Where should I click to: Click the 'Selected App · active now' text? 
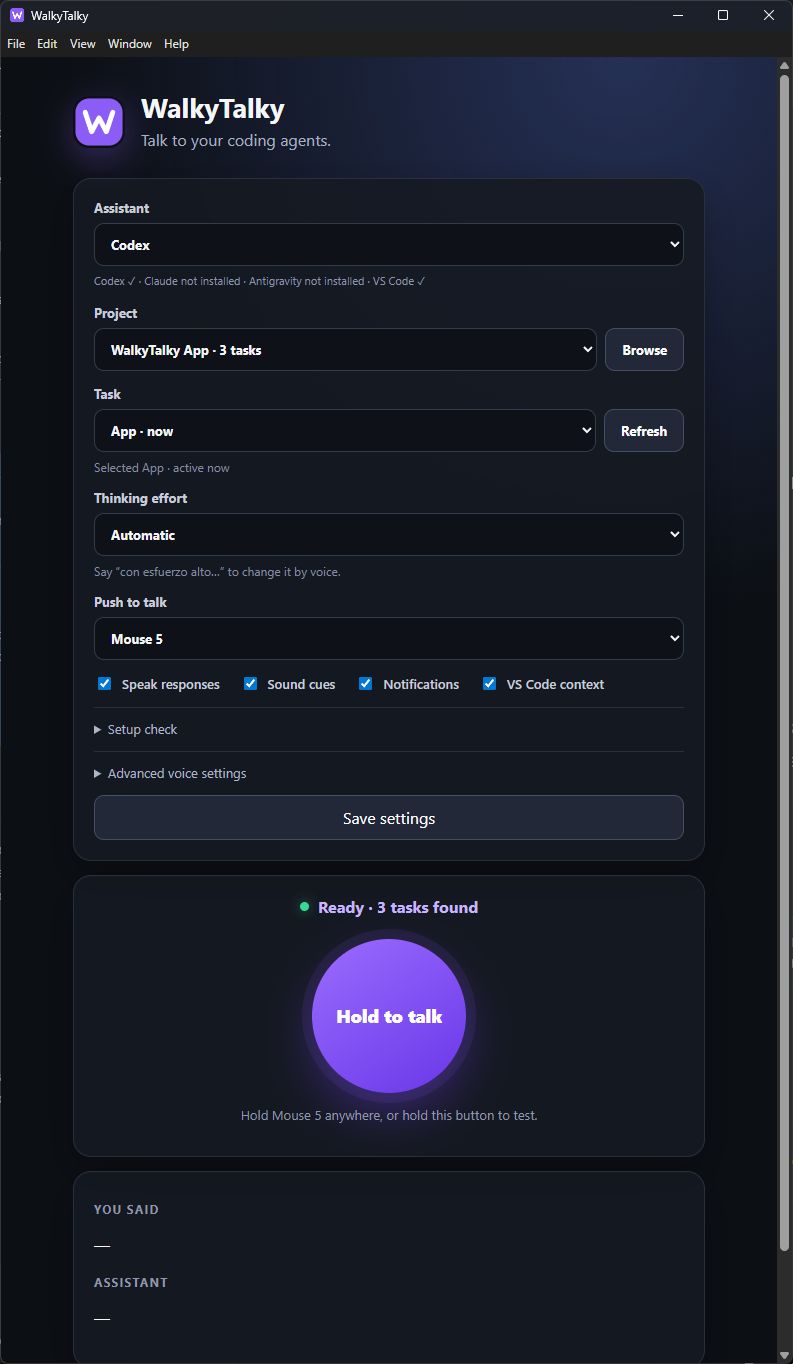[x=162, y=468]
